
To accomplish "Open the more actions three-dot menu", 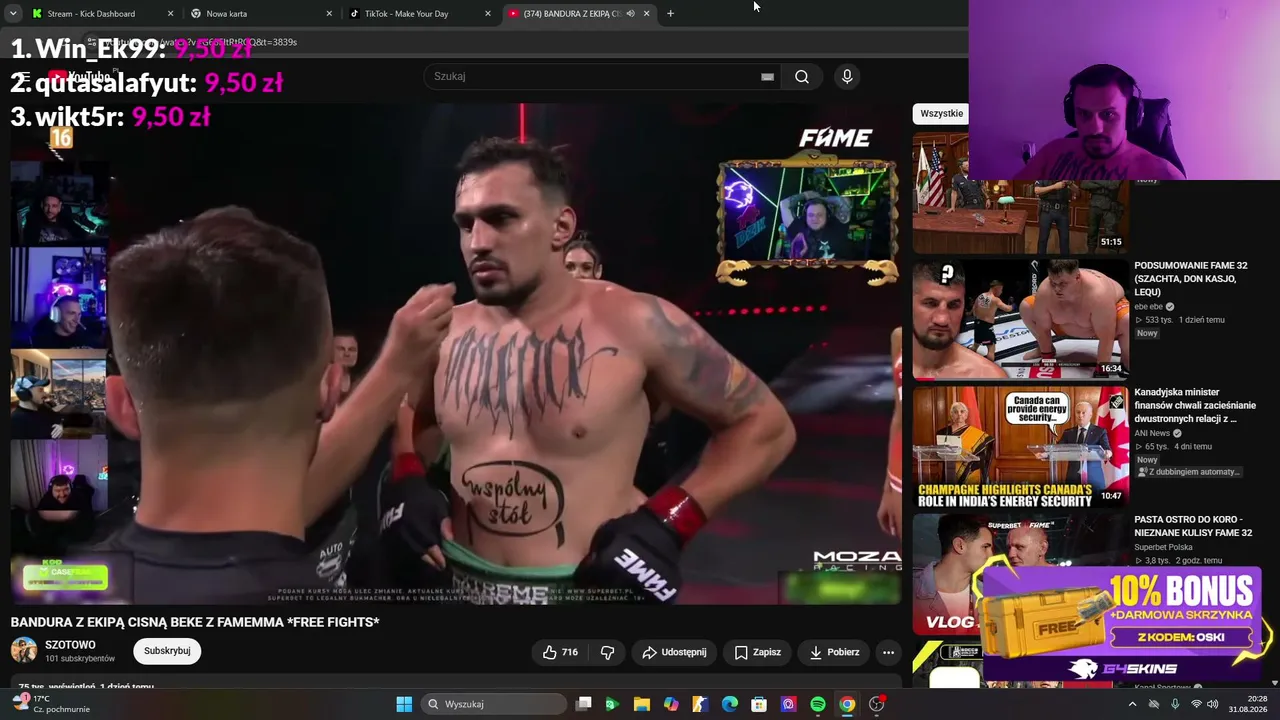I will [x=888, y=652].
